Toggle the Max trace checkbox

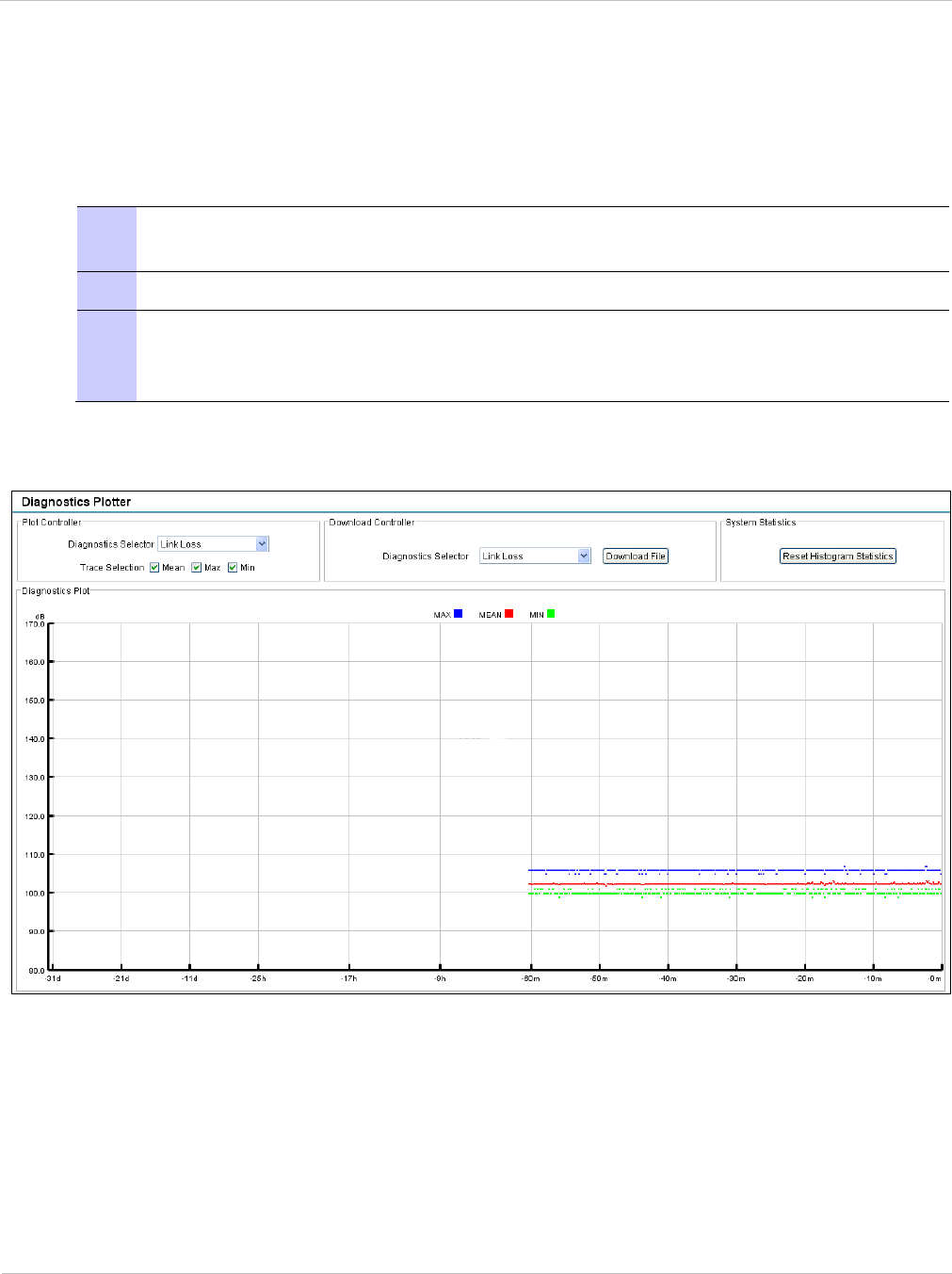tap(196, 568)
